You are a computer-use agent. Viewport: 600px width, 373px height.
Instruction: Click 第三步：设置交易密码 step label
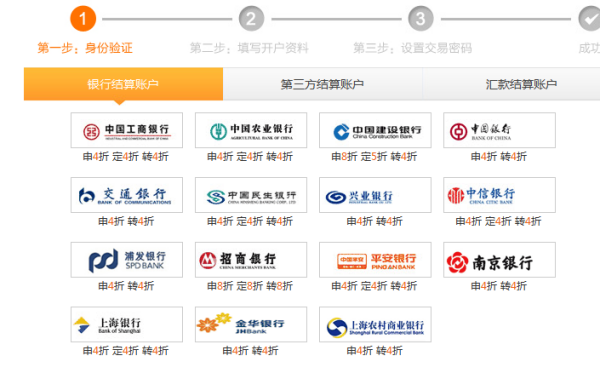click(412, 48)
